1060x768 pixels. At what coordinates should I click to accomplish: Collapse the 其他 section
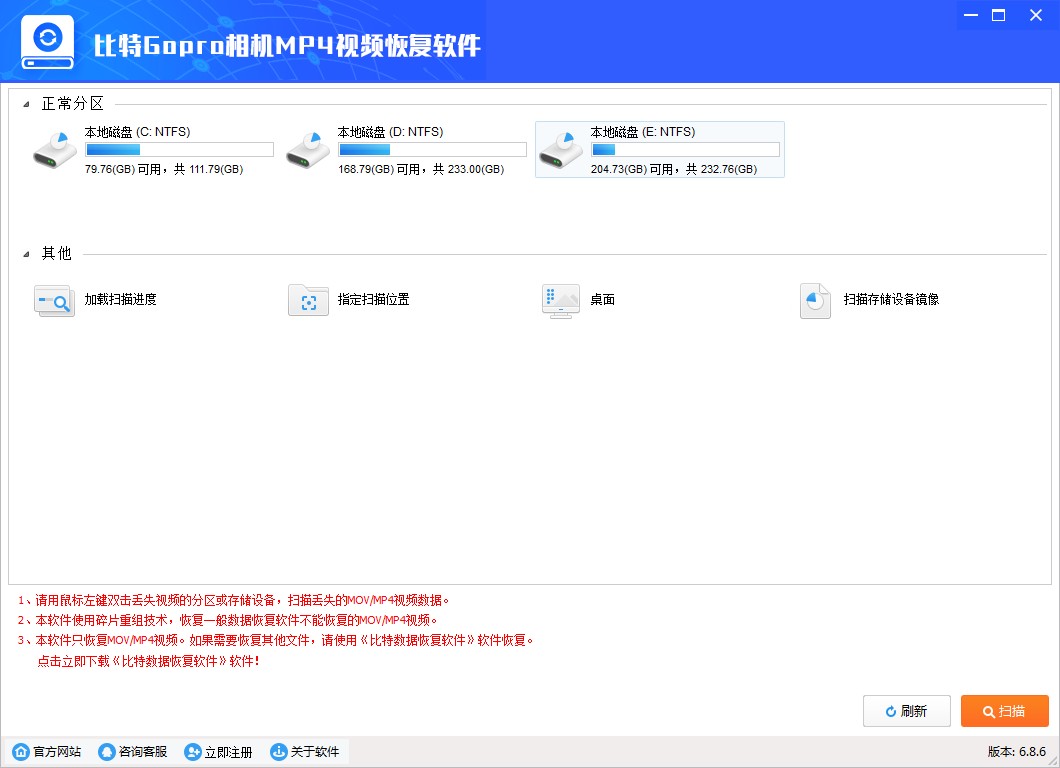click(26, 254)
